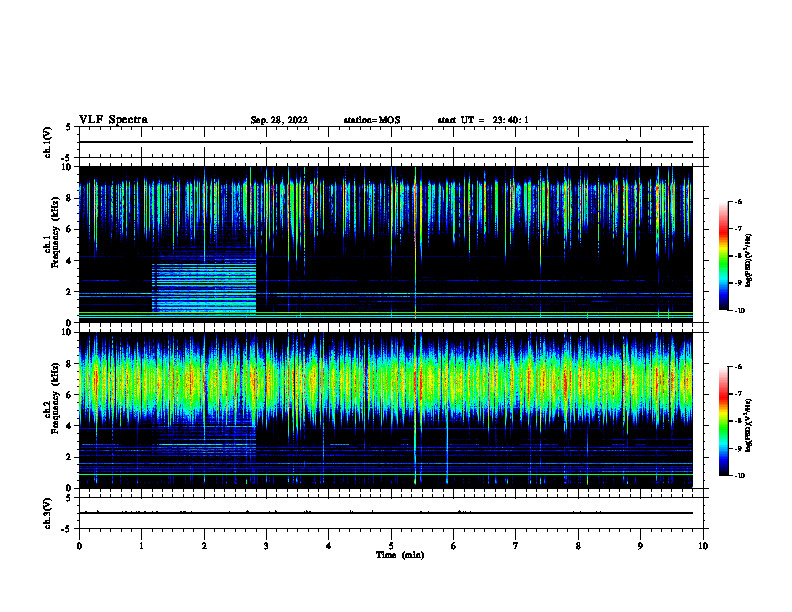The image size is (792, 612).
Task: Click the ch.1 waveform strip panel
Action: [393, 142]
